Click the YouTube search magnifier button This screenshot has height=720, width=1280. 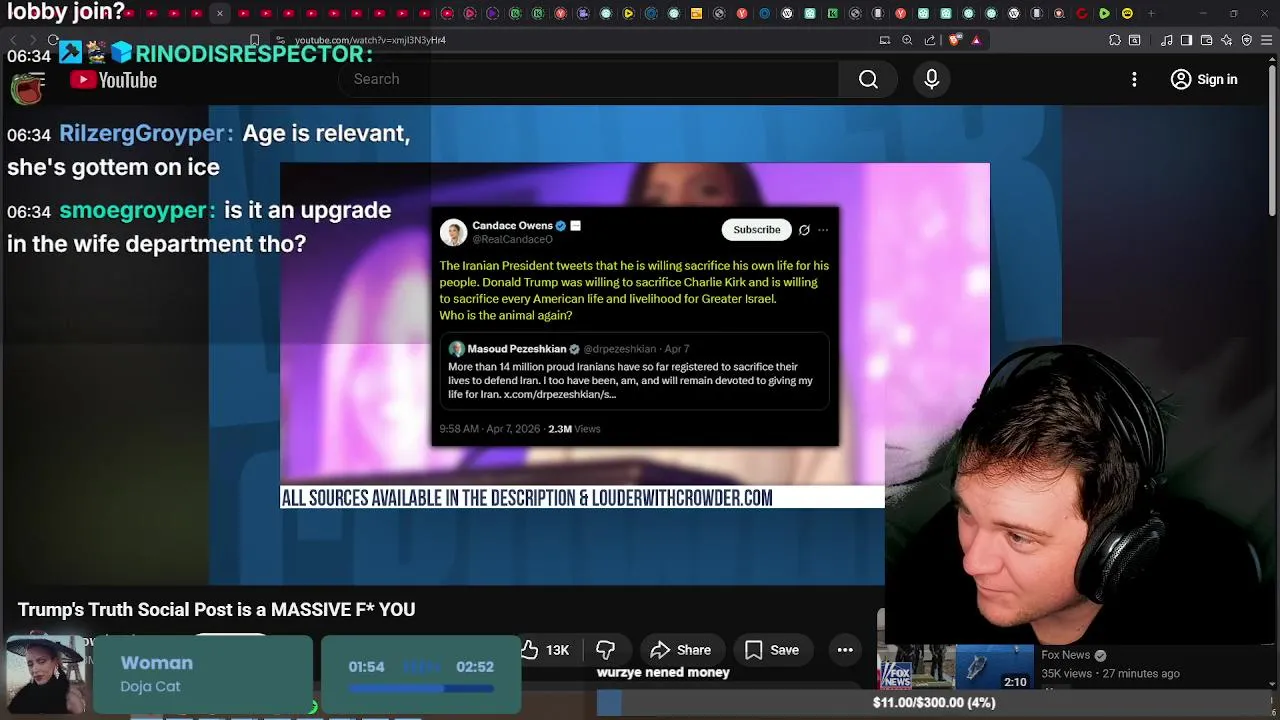click(x=868, y=79)
